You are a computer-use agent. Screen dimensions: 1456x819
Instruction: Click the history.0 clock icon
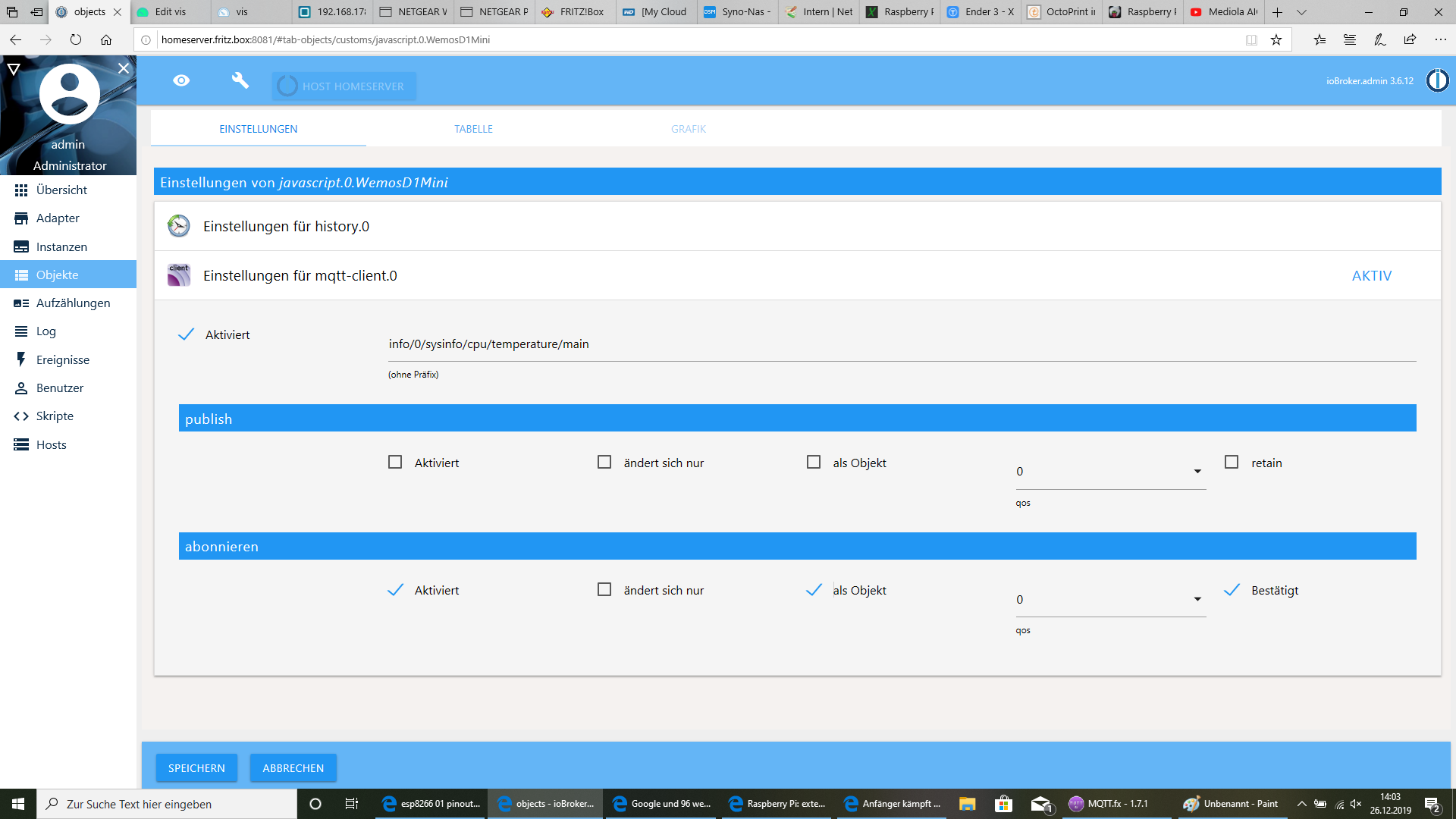[x=179, y=226]
